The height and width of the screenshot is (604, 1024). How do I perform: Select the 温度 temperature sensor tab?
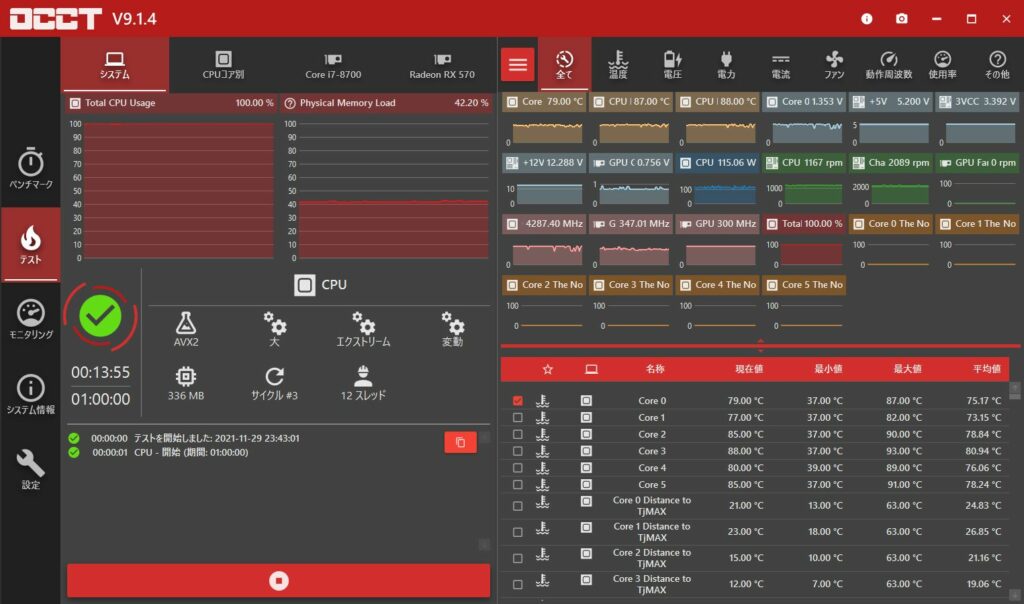point(619,65)
